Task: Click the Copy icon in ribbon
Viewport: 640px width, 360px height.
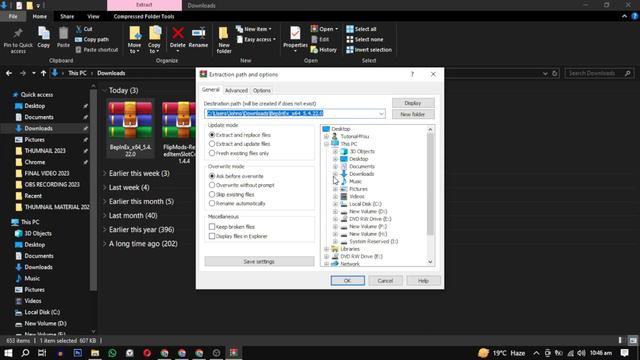Action: (x=43, y=34)
